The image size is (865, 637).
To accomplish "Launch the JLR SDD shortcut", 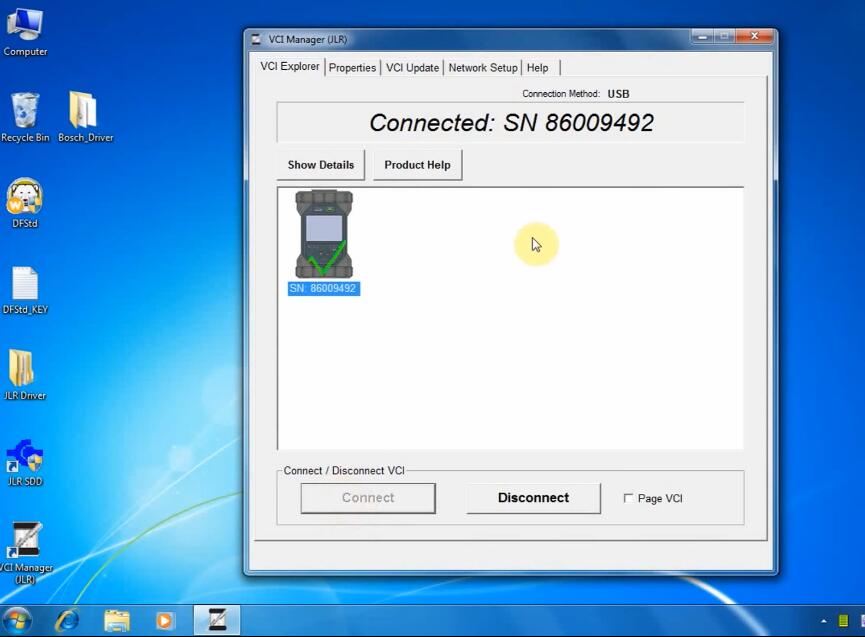I will click(x=25, y=463).
